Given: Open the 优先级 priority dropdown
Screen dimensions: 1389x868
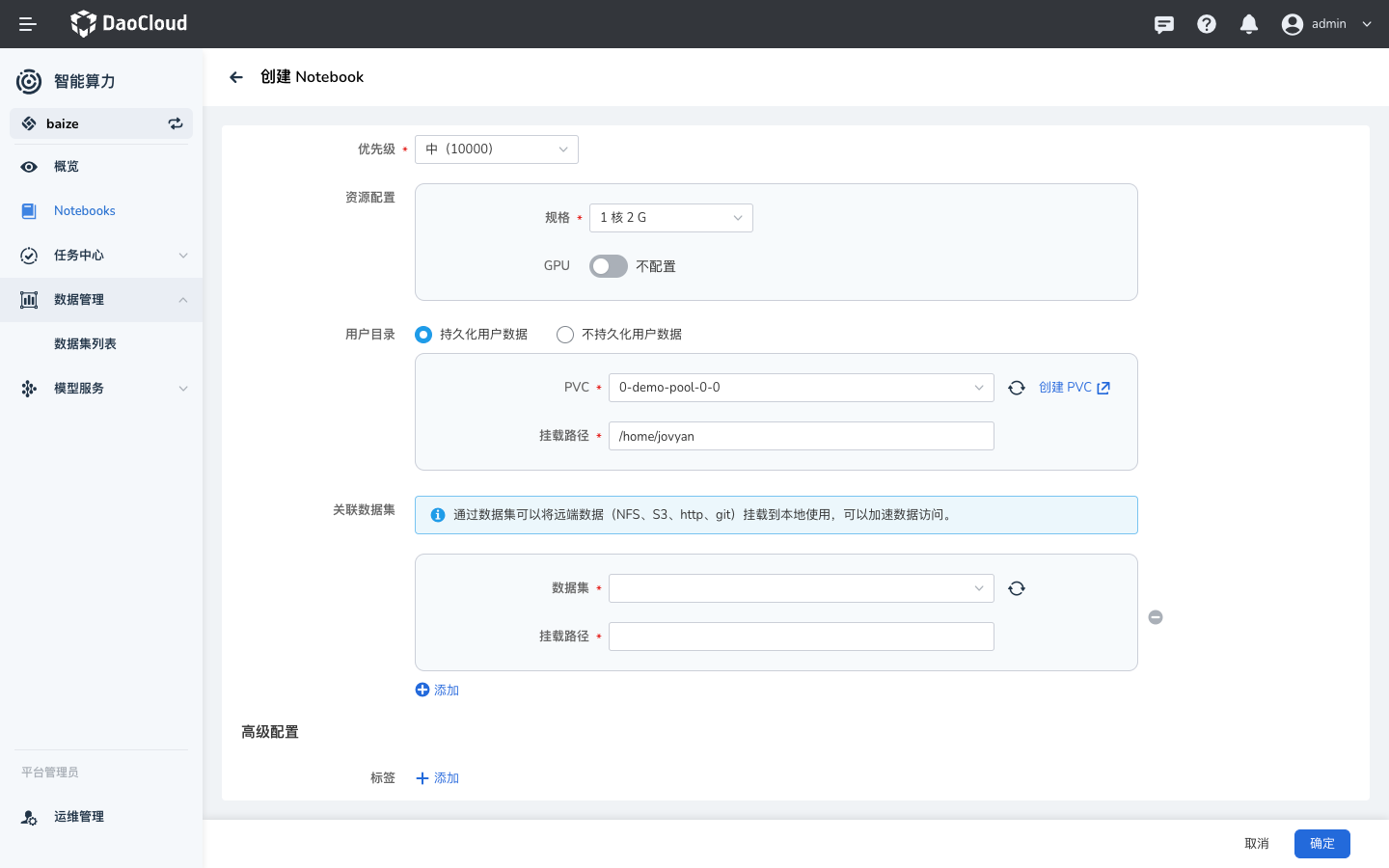Looking at the screenshot, I should point(496,149).
